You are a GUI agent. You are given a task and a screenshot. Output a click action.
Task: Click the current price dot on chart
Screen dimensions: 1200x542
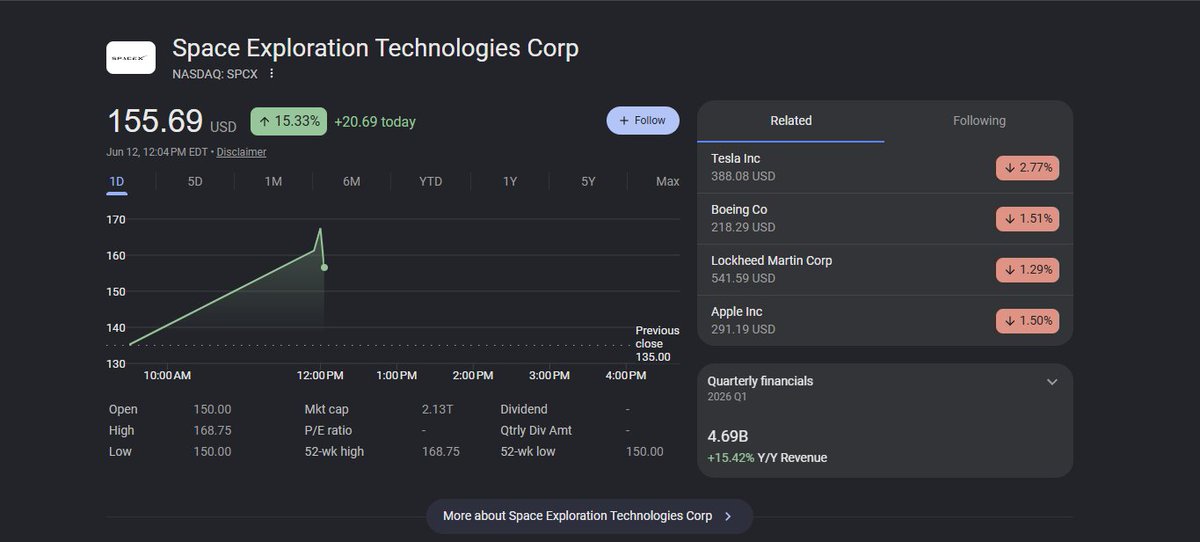pyautogui.click(x=325, y=267)
